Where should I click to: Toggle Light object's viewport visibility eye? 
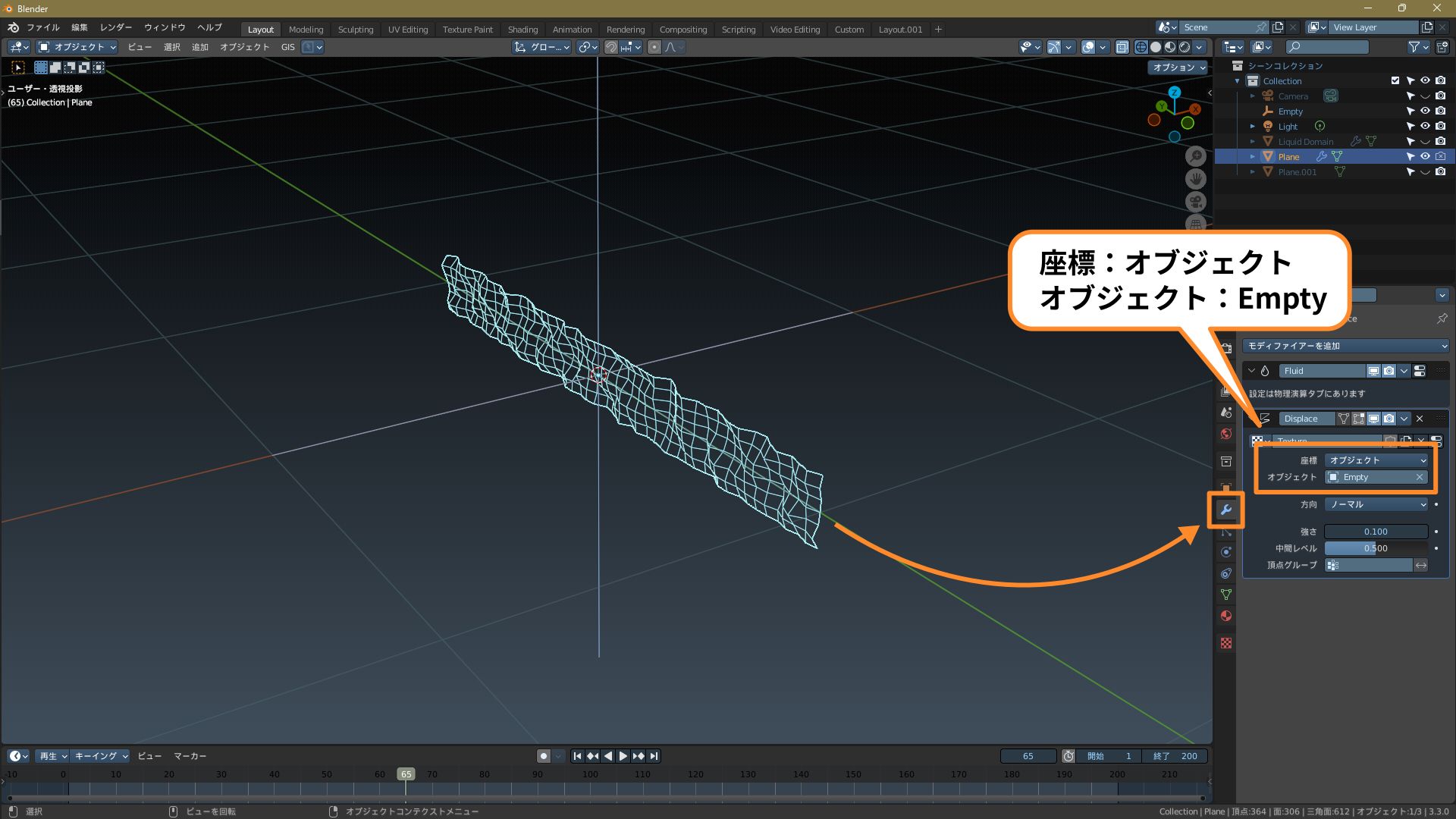1425,126
